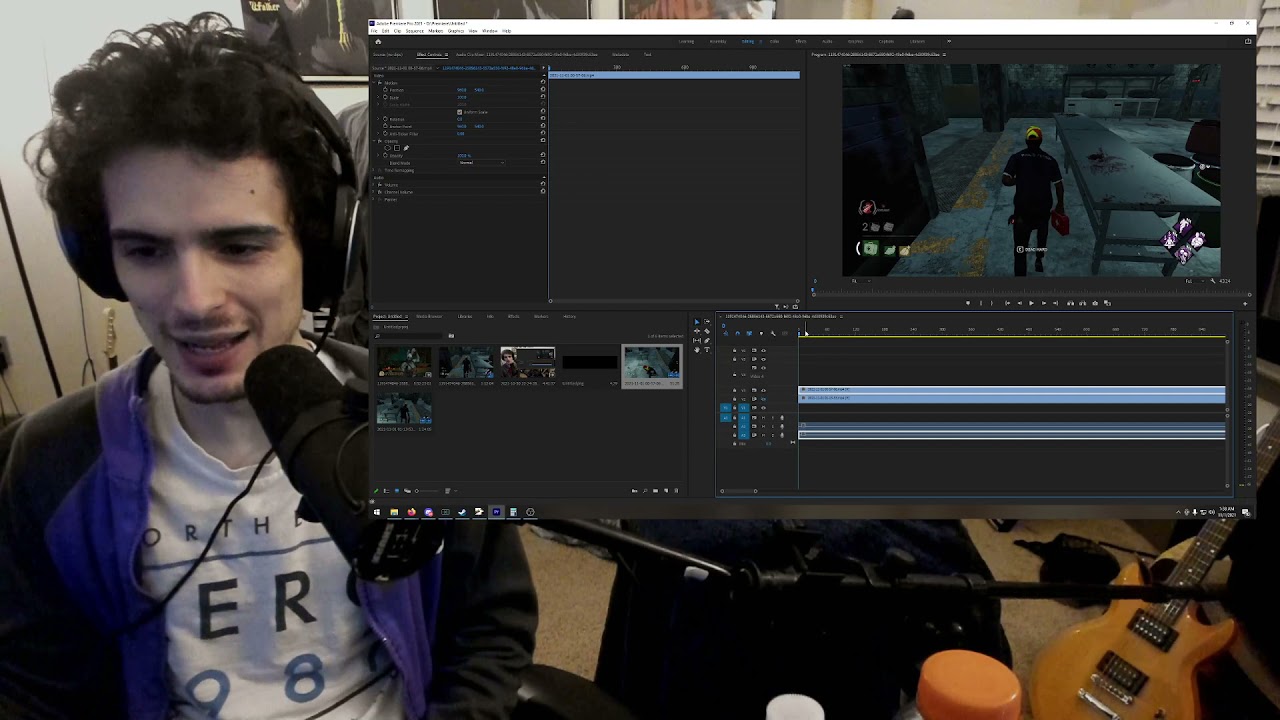
Task: Switch to Audio Clip Mixer tab
Action: [x=526, y=54]
